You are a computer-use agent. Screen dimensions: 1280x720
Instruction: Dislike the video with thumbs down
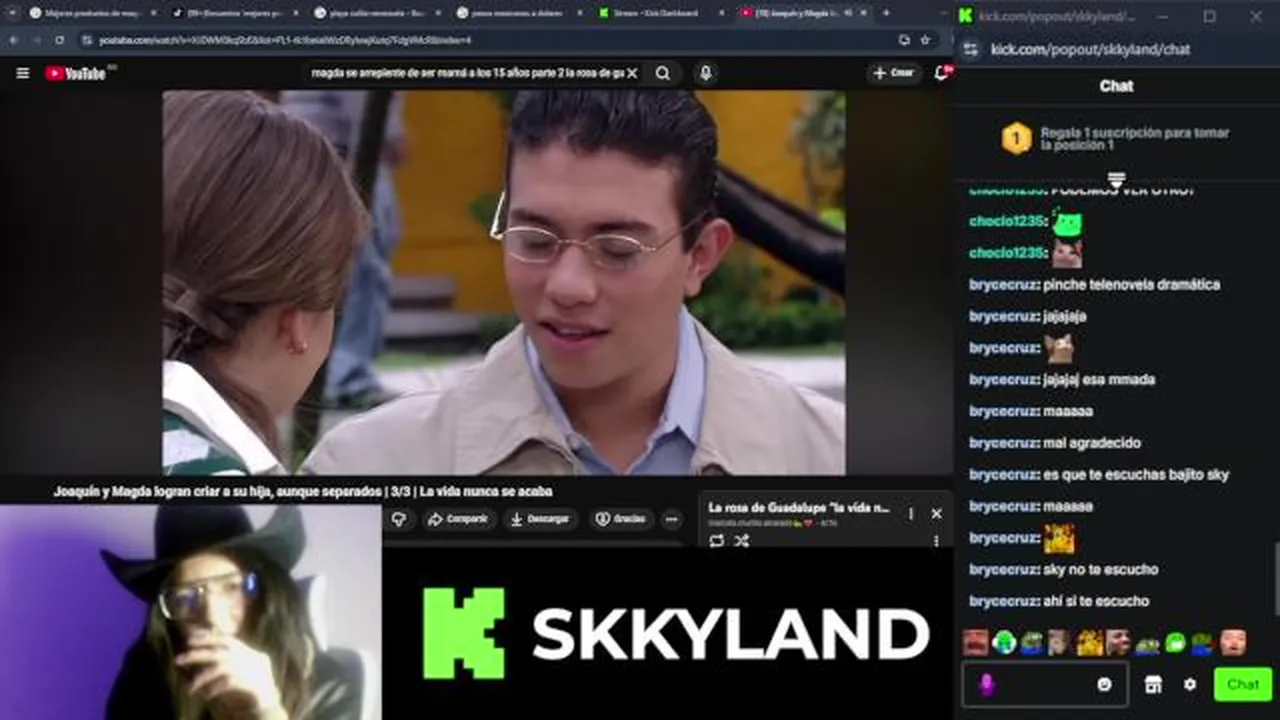point(399,519)
